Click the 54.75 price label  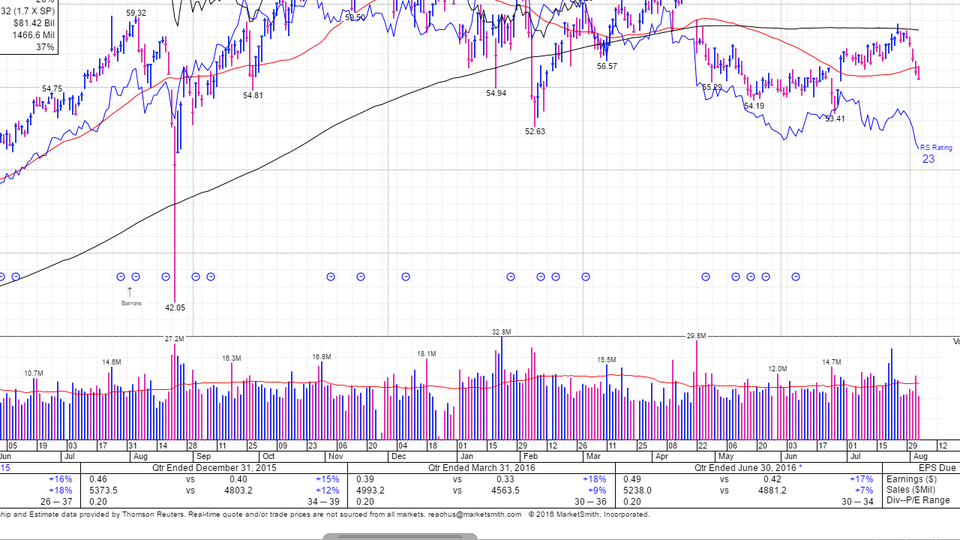(52, 89)
